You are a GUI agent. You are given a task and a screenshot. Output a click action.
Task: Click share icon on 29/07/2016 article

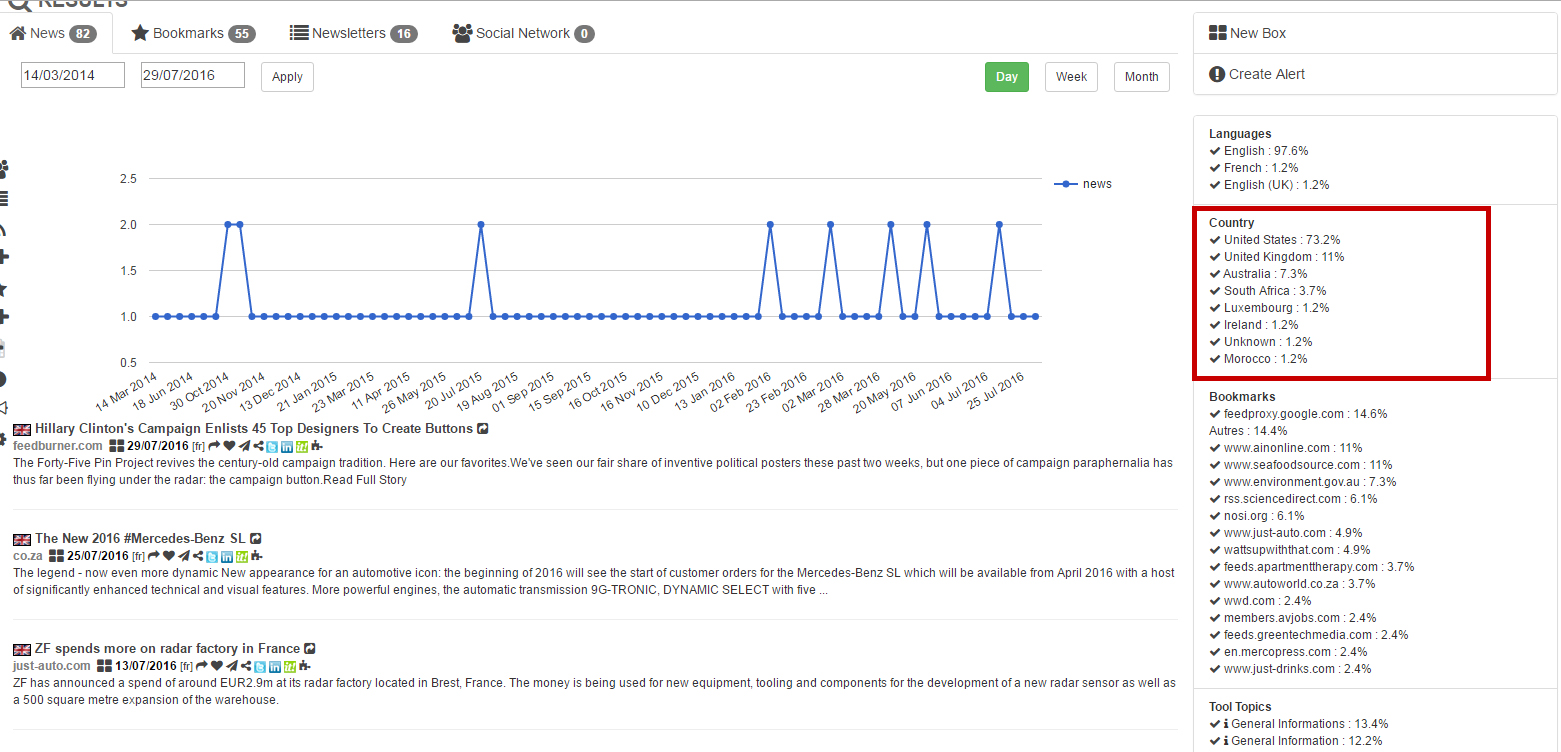pos(258,446)
